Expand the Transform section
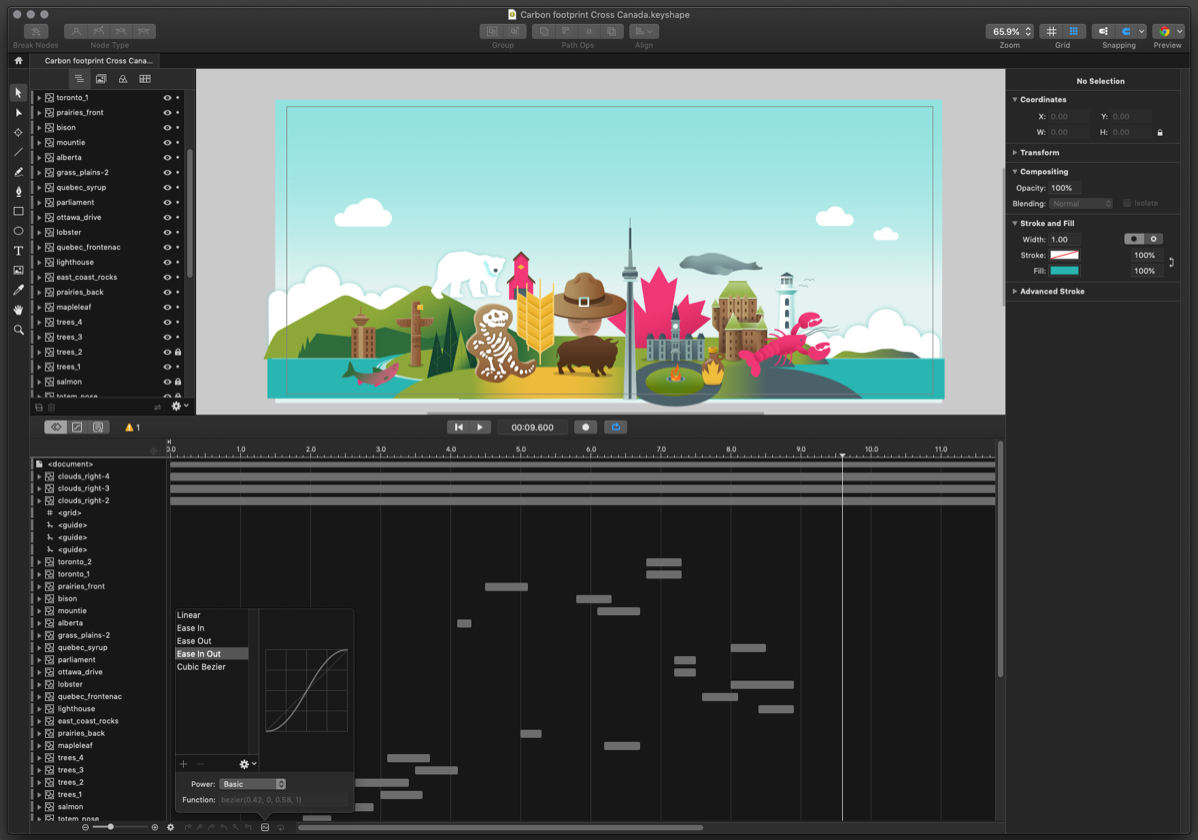The width and height of the screenshot is (1198, 840). 1039,153
